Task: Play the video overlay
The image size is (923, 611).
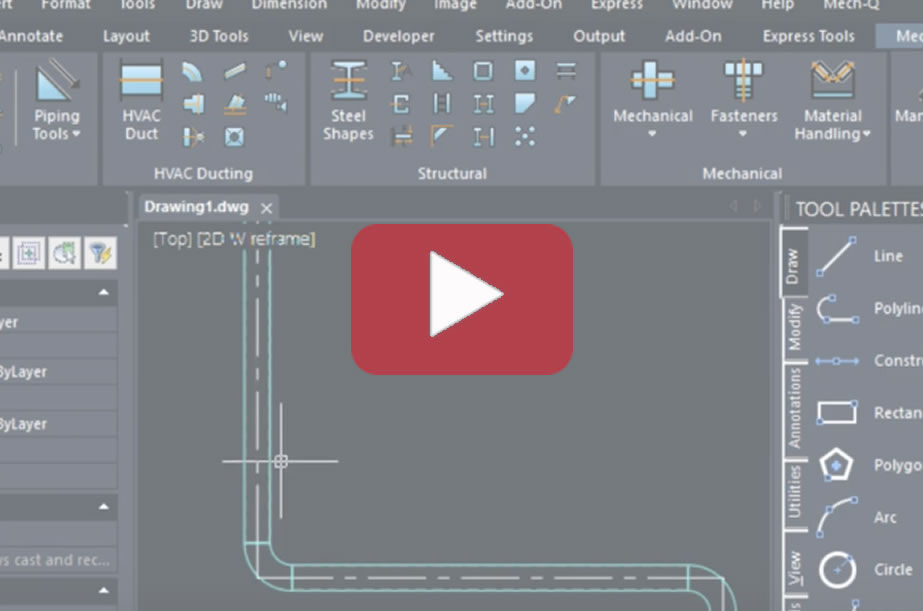Action: coord(462,298)
